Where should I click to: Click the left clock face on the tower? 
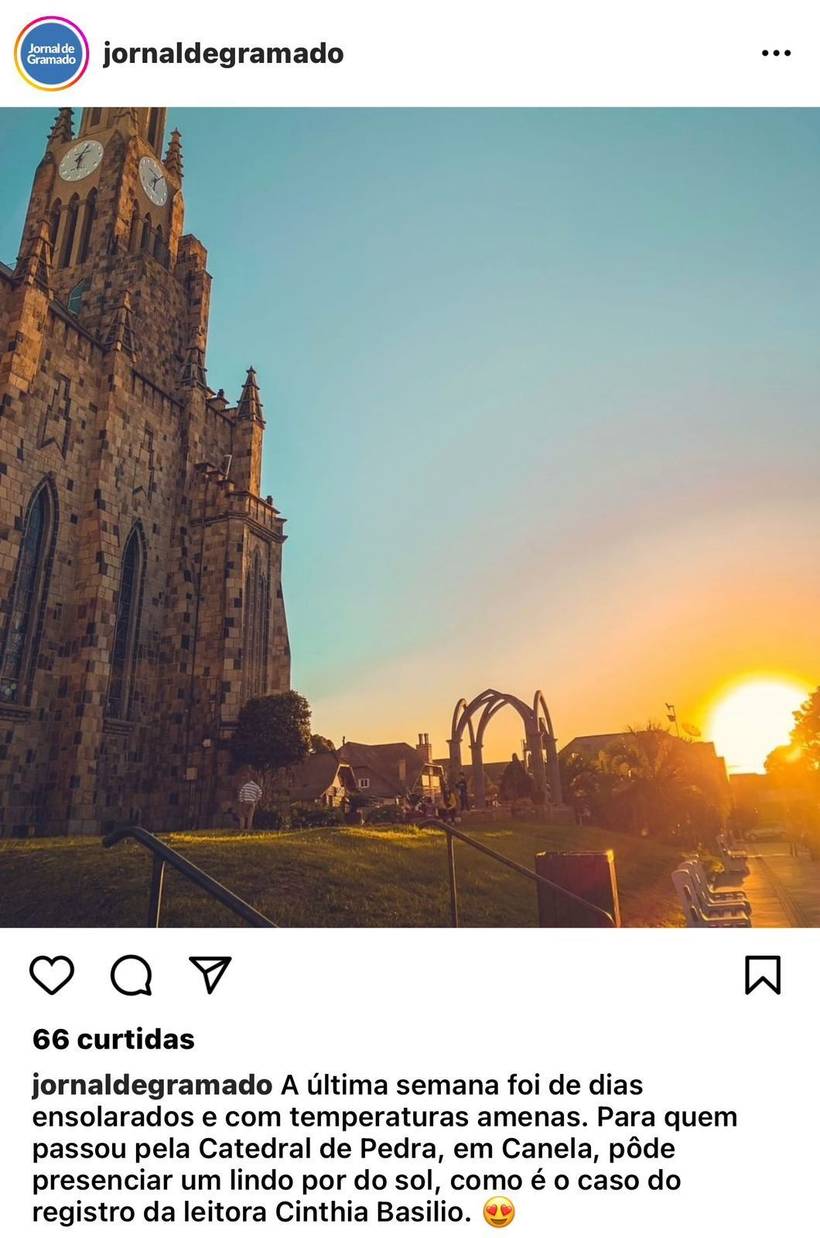(x=81, y=160)
